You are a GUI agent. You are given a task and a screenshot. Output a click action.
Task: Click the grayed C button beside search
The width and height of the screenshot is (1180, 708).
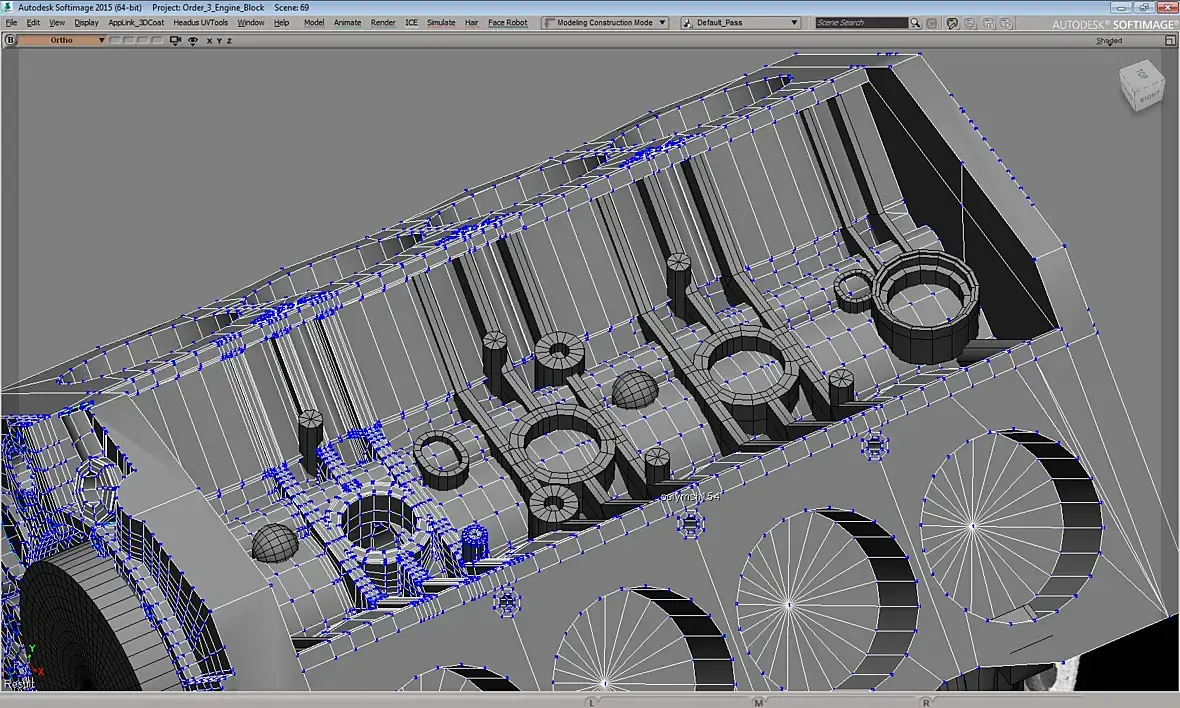932,22
